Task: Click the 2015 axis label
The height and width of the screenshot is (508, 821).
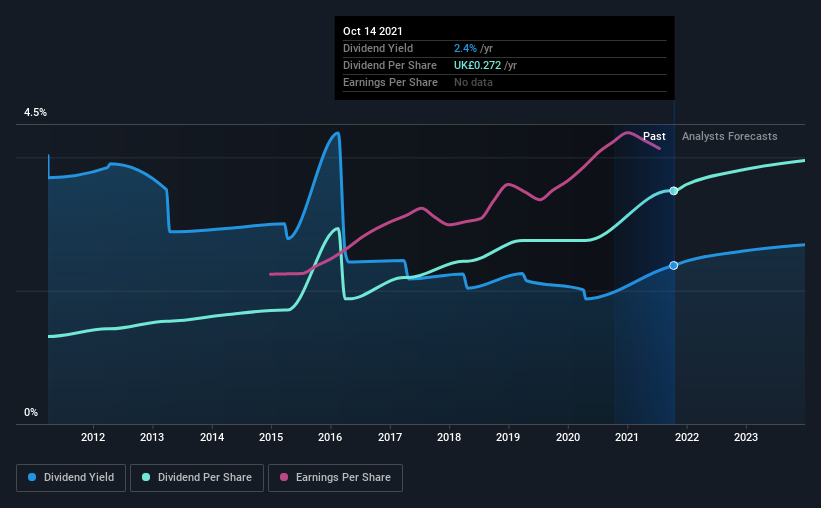Action: (x=271, y=437)
